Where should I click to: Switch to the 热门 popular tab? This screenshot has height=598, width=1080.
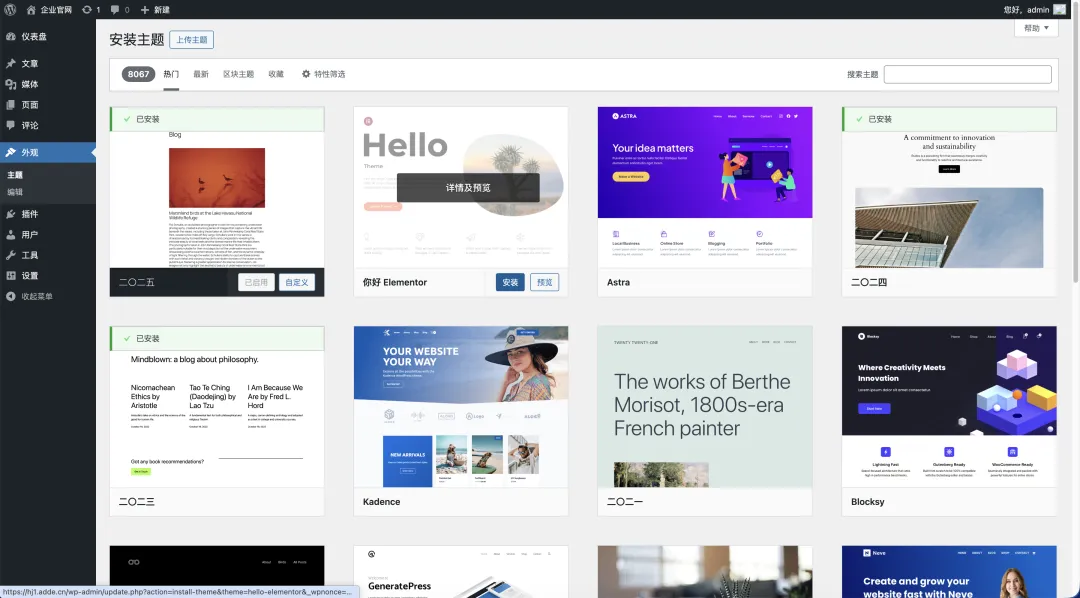tap(171, 74)
